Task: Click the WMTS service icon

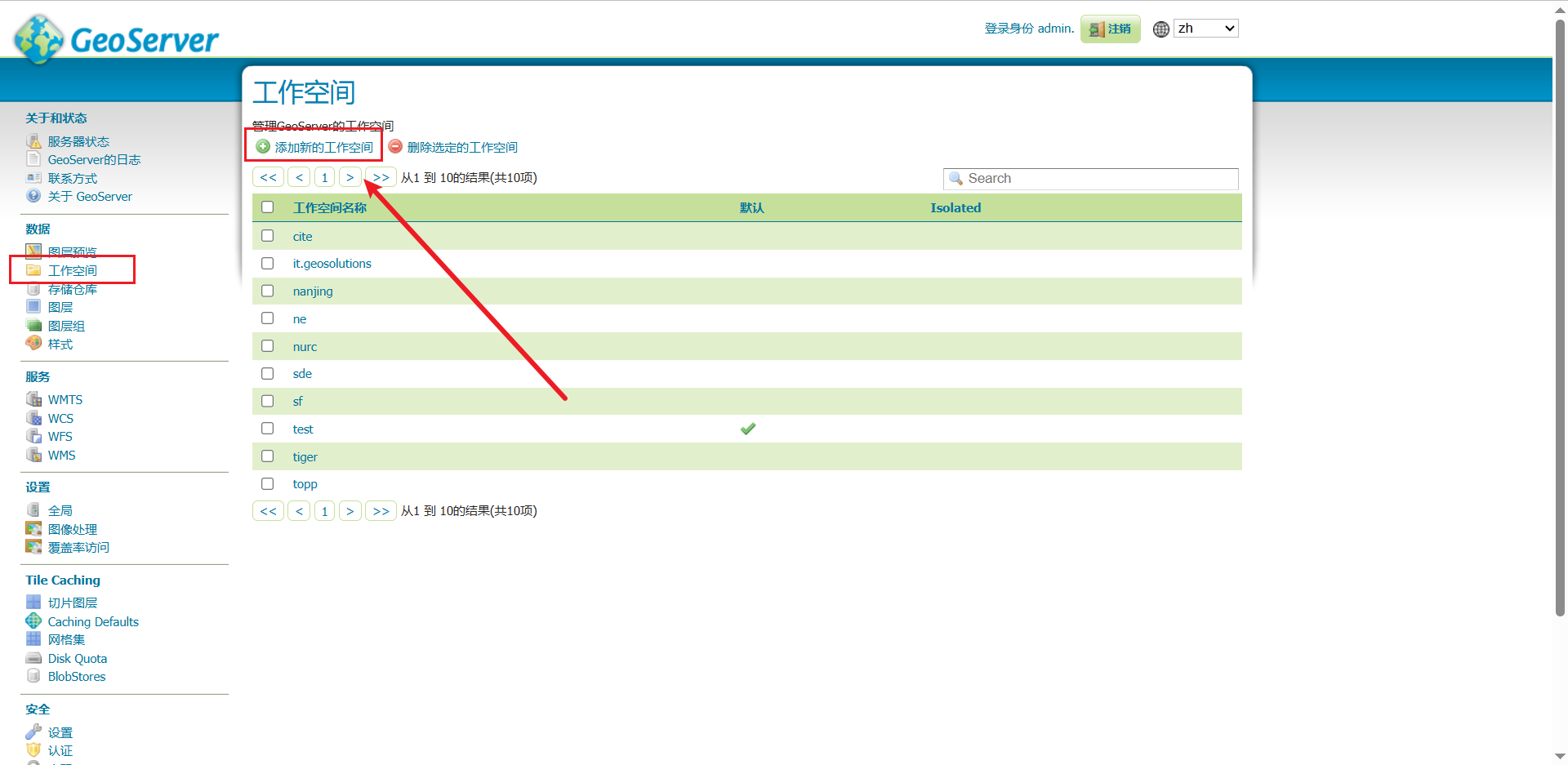Action: click(x=33, y=399)
